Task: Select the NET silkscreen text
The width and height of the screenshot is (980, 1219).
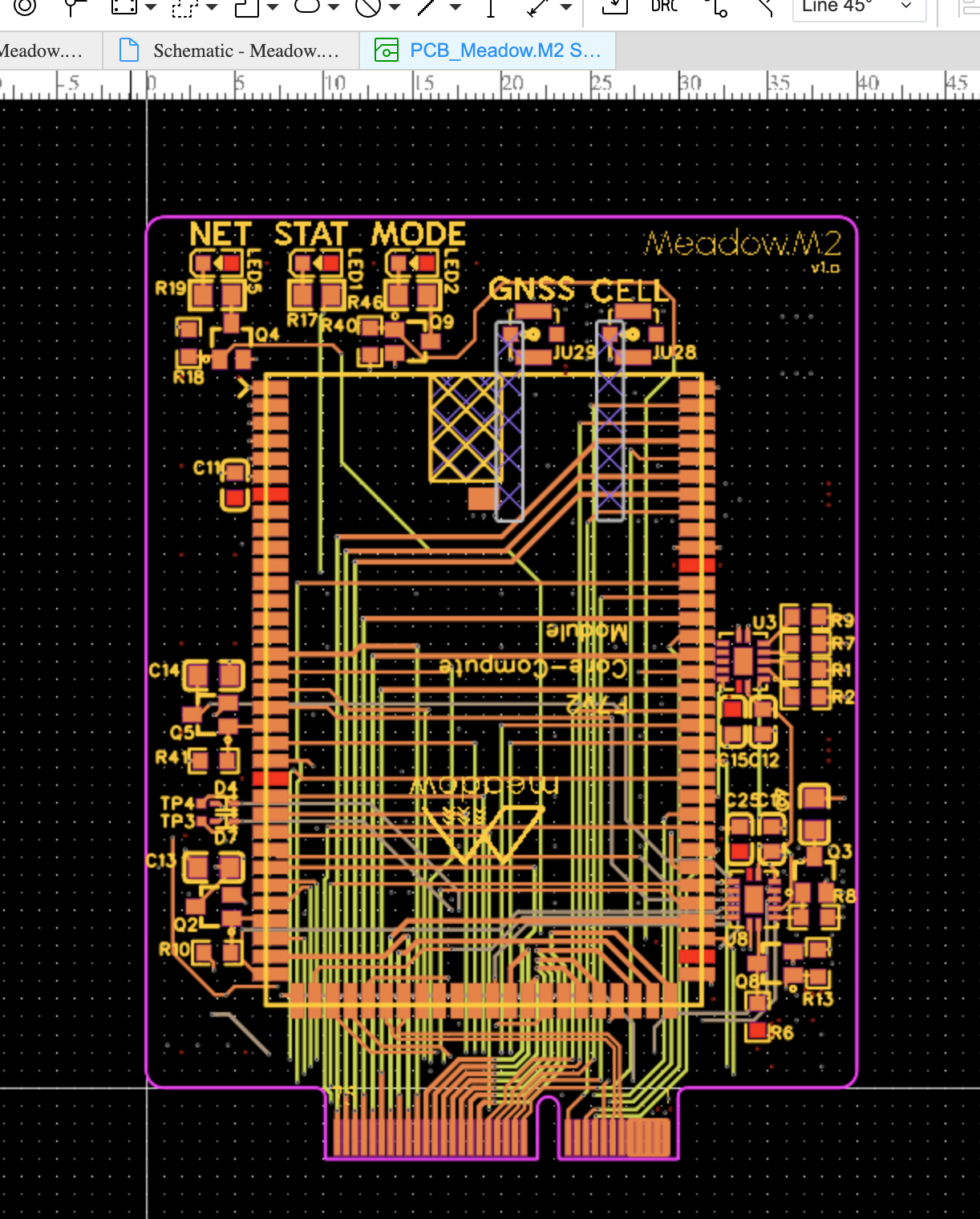Action: click(x=221, y=234)
